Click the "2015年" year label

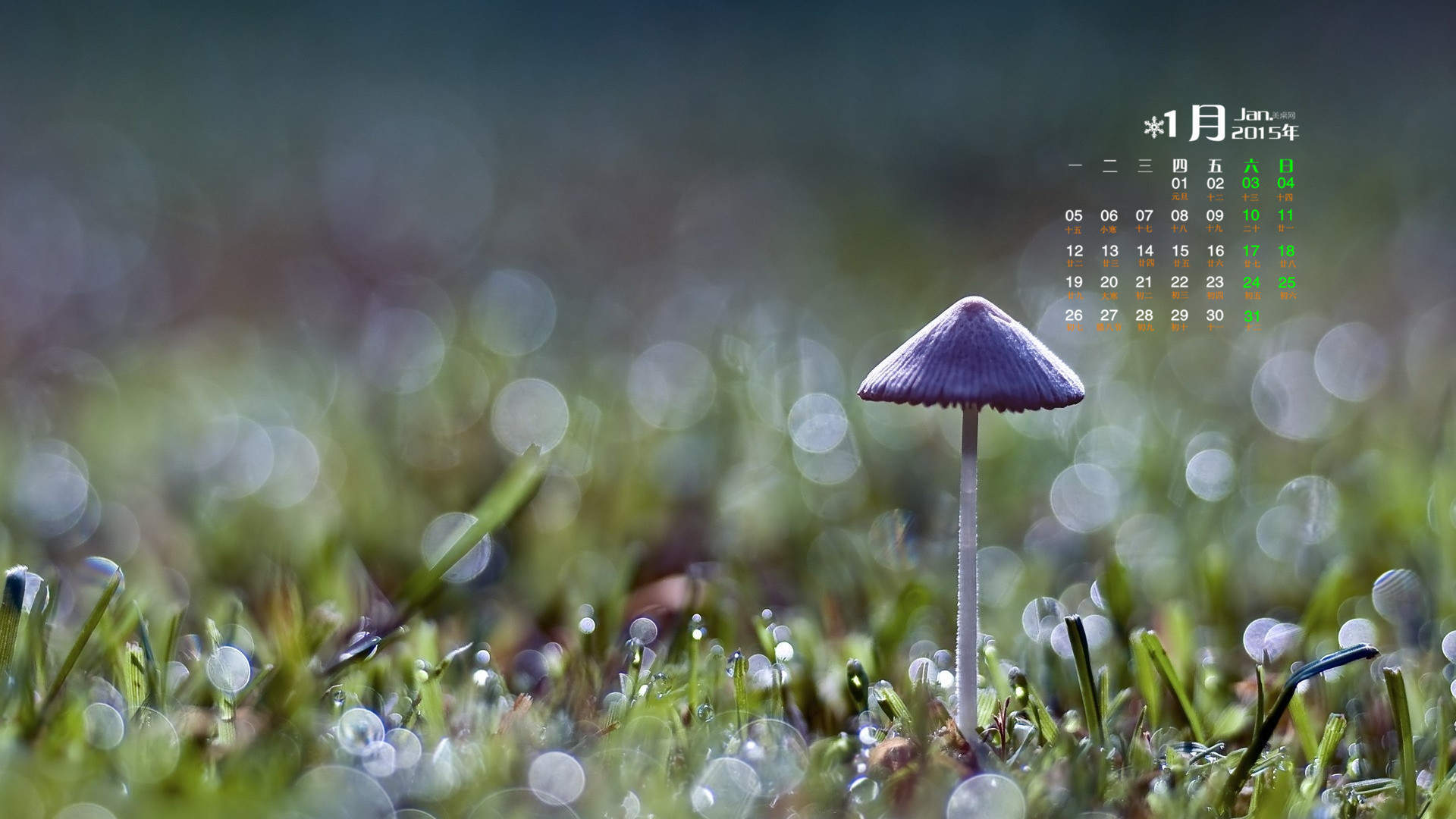pyautogui.click(x=1265, y=133)
